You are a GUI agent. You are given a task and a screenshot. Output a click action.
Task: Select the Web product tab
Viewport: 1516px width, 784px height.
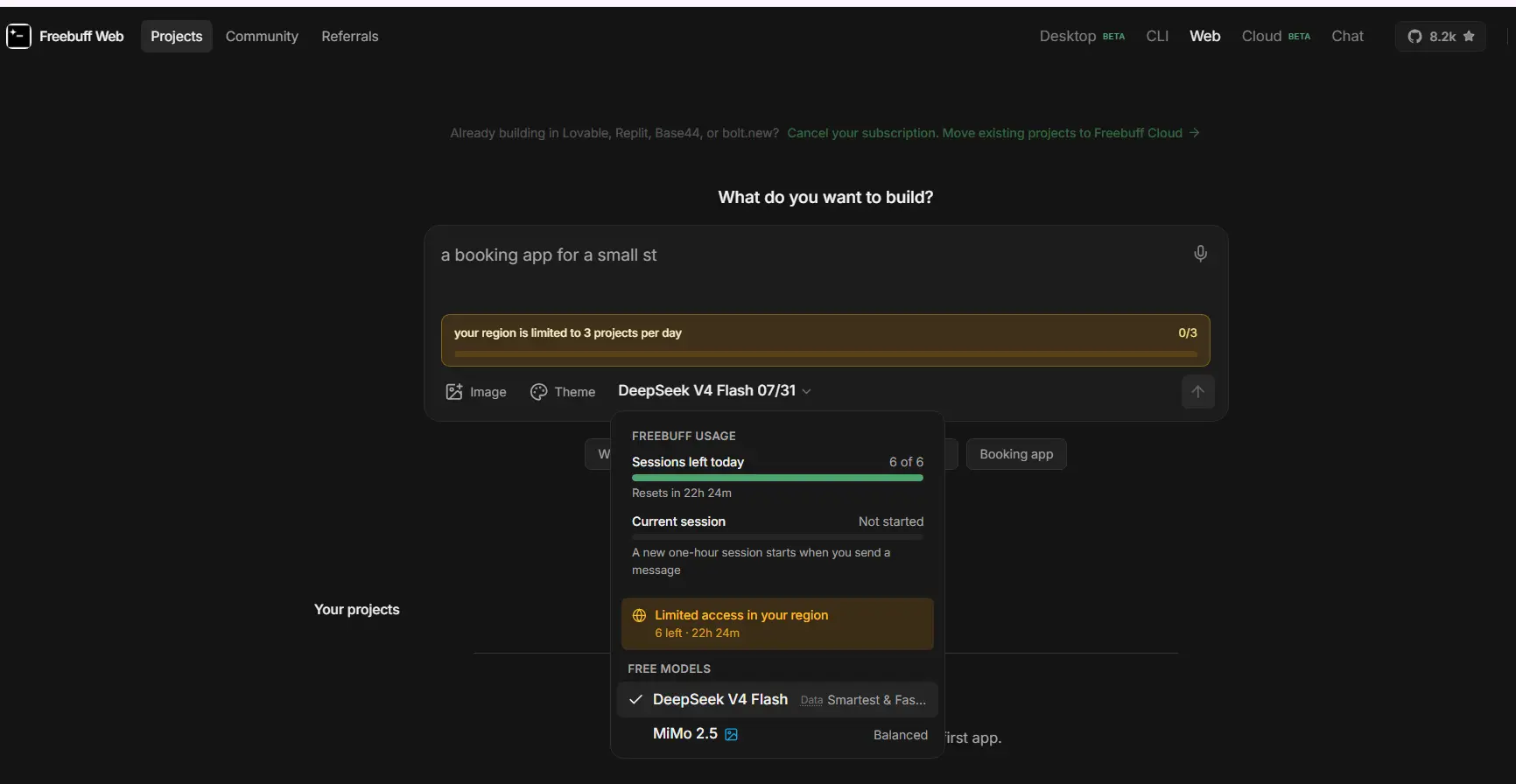(x=1204, y=36)
